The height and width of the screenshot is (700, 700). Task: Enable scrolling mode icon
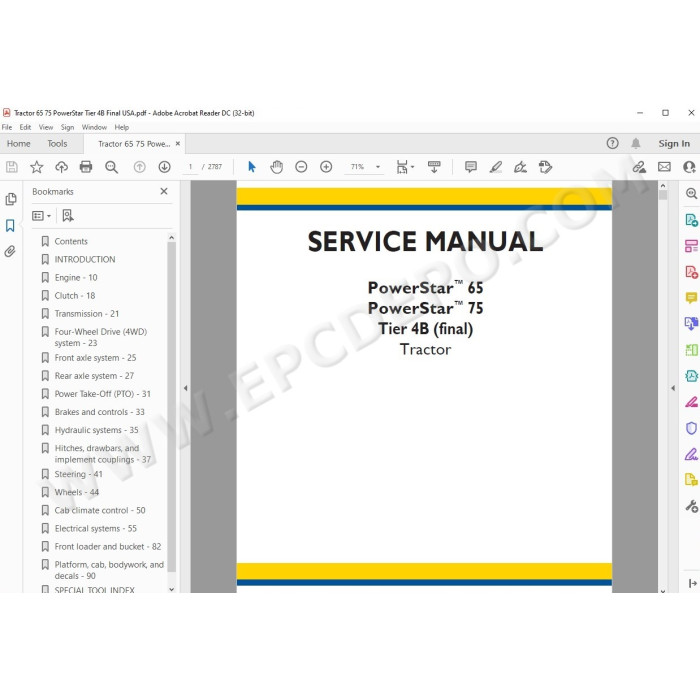434,167
